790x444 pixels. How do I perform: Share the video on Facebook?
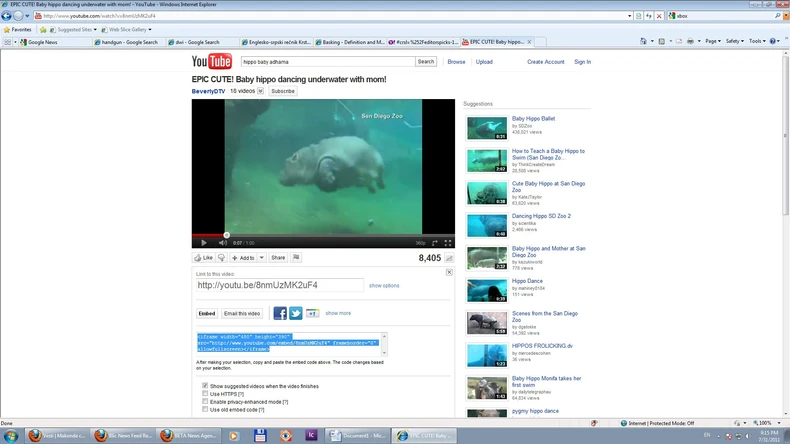pyautogui.click(x=280, y=313)
